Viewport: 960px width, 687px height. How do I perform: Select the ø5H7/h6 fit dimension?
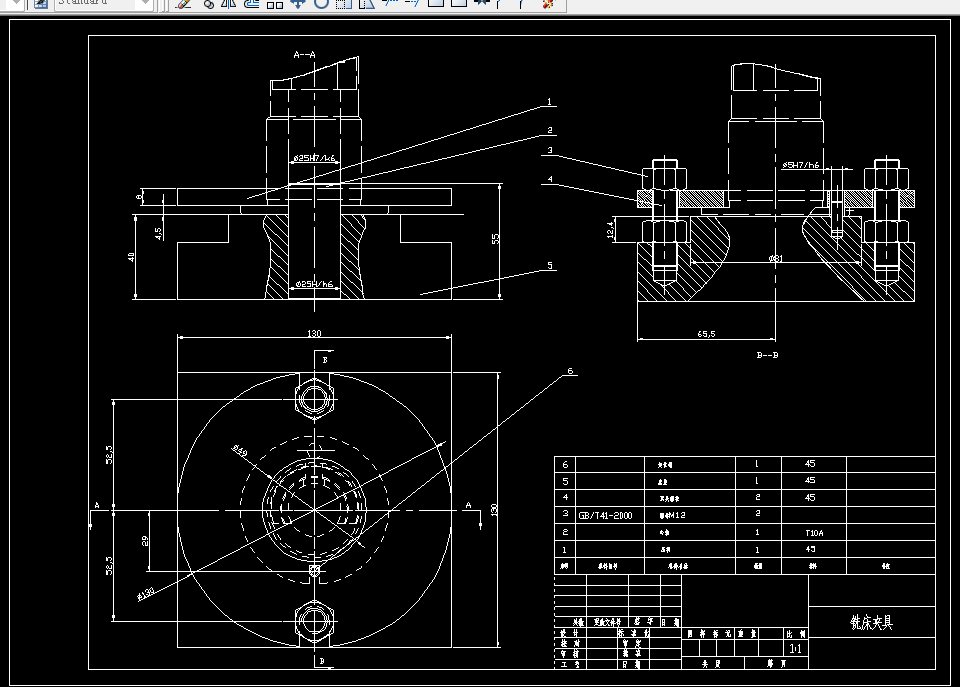[800, 165]
